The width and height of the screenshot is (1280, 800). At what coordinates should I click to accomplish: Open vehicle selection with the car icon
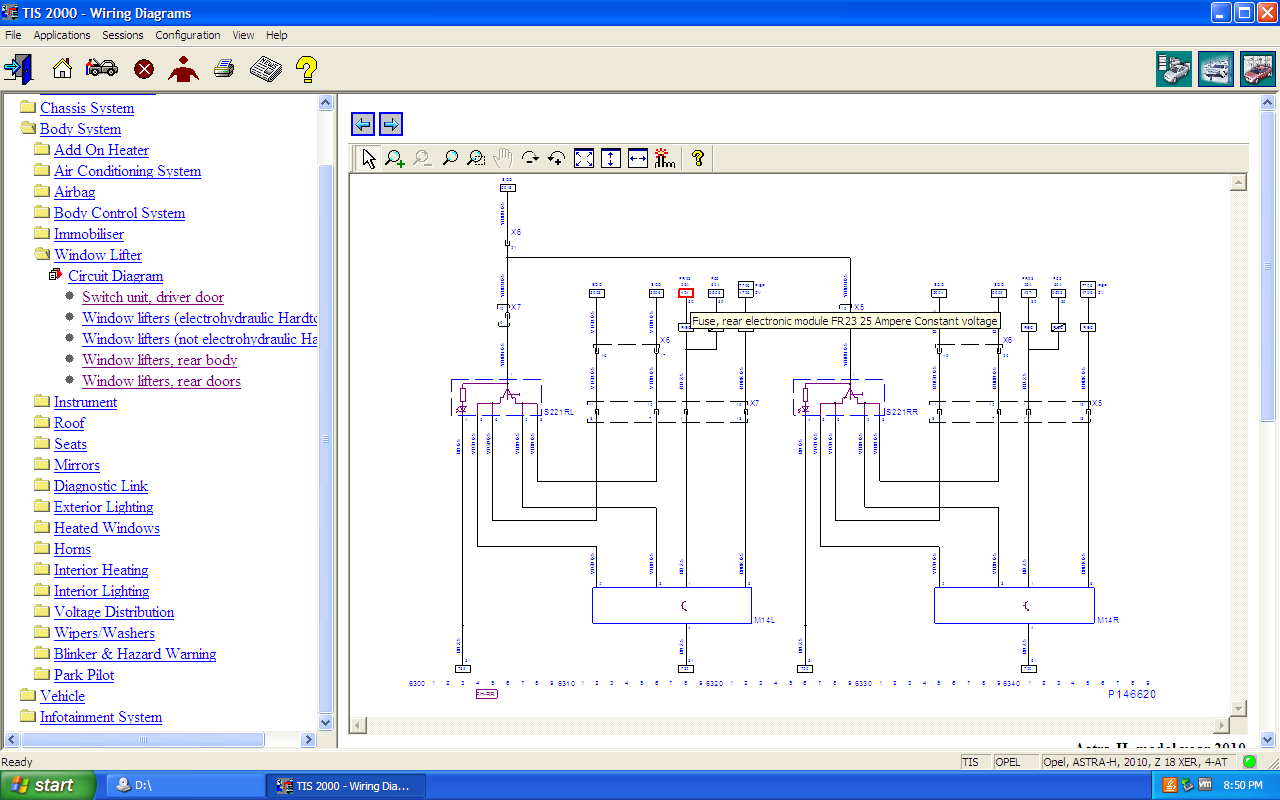[x=102, y=69]
